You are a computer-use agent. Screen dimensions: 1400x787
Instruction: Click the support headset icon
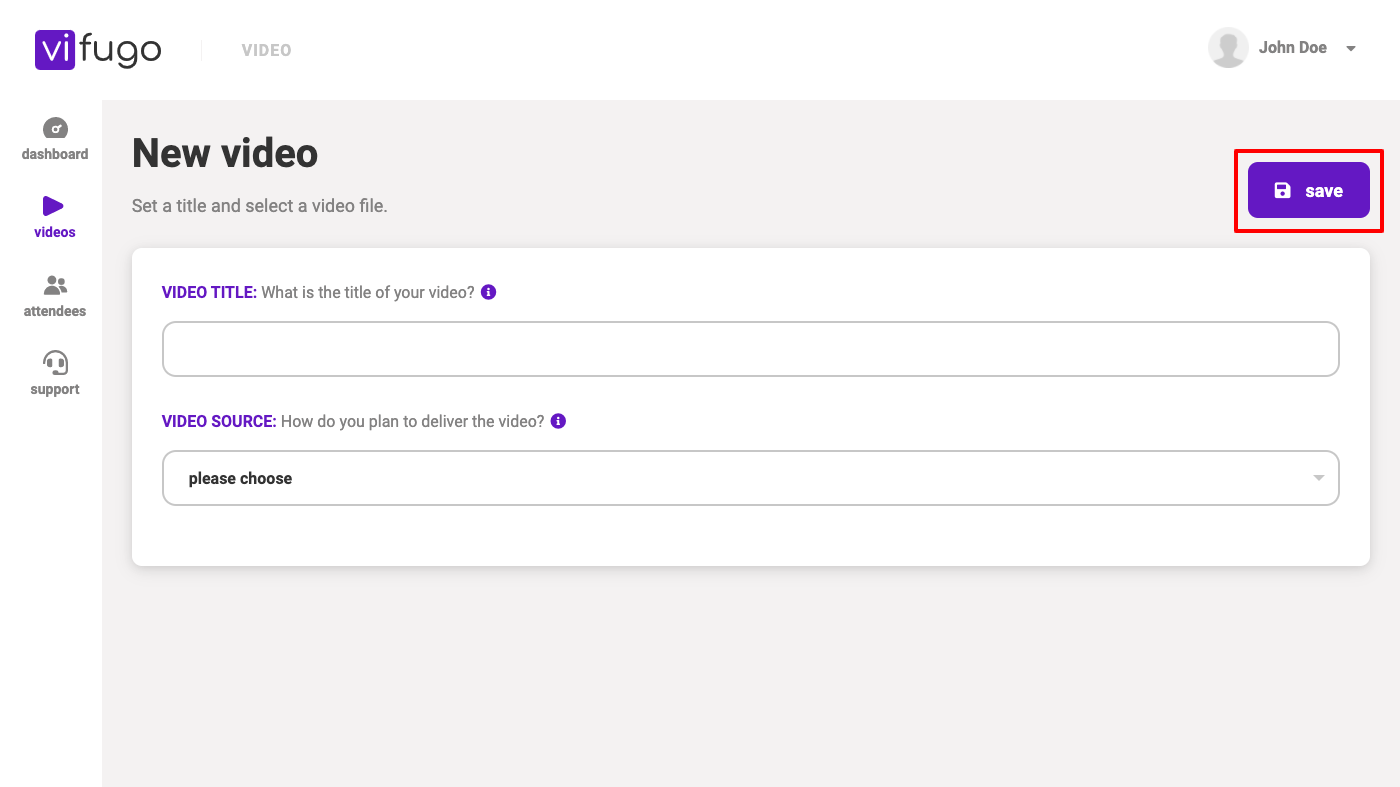click(55, 362)
